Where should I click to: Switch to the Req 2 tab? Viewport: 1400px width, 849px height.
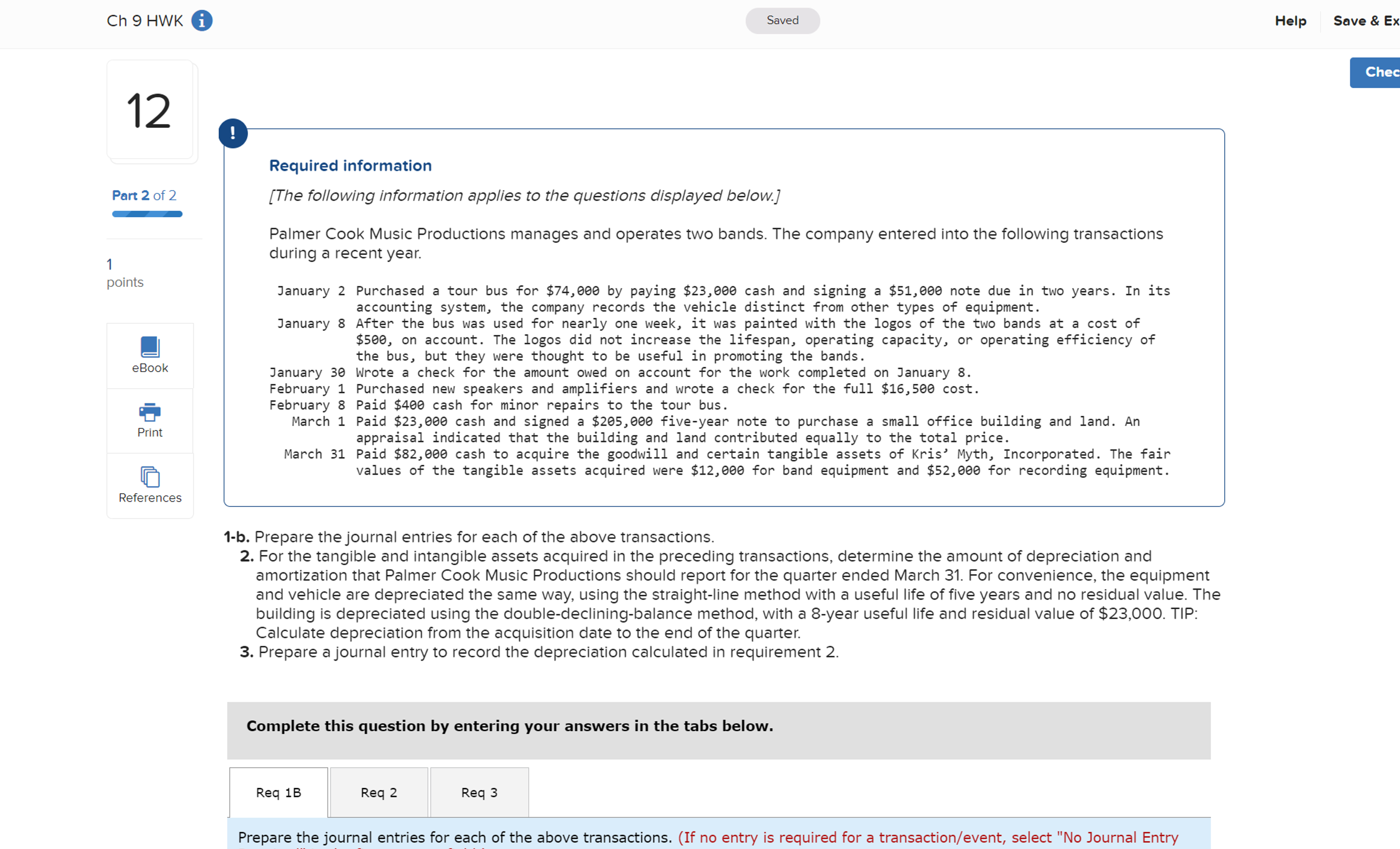(378, 792)
